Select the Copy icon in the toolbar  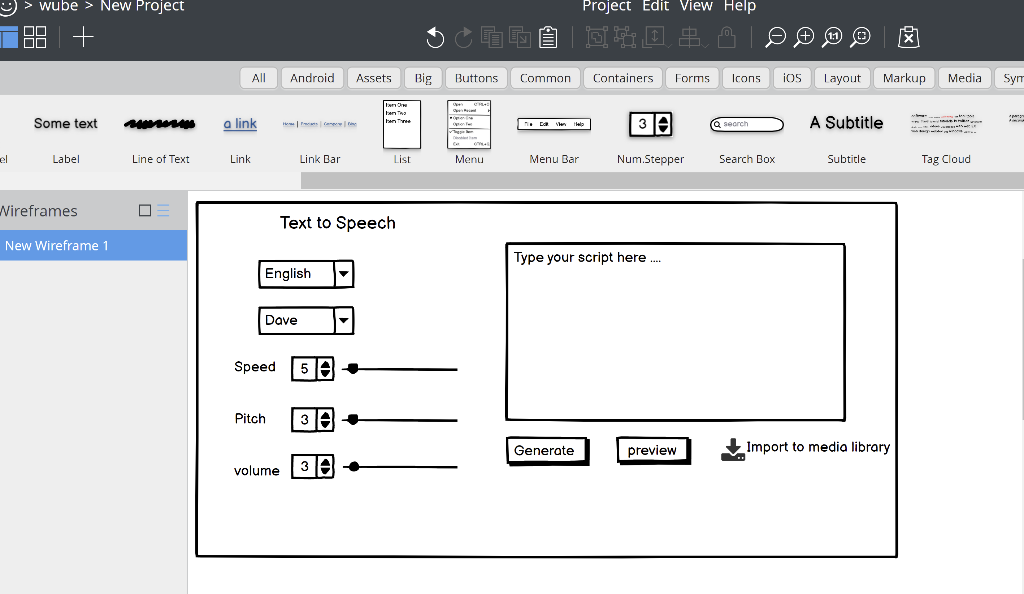491,37
